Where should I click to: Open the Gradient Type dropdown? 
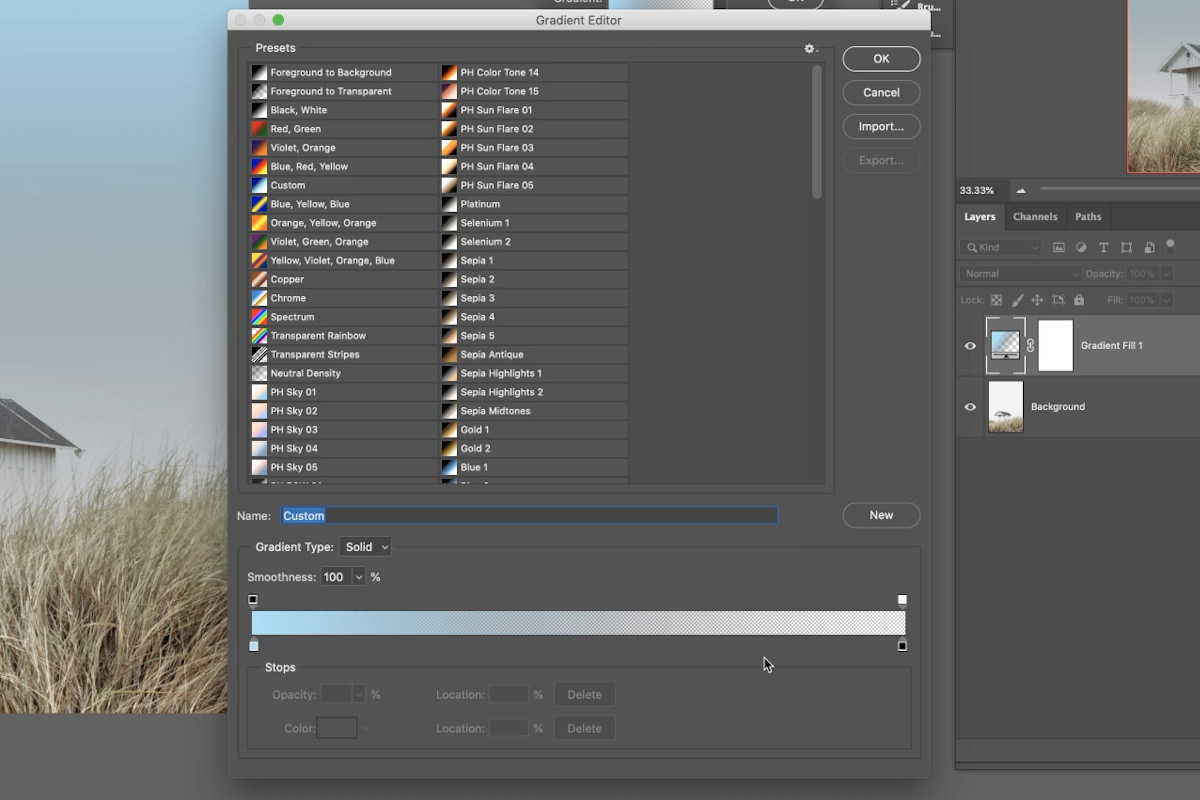[x=366, y=547]
